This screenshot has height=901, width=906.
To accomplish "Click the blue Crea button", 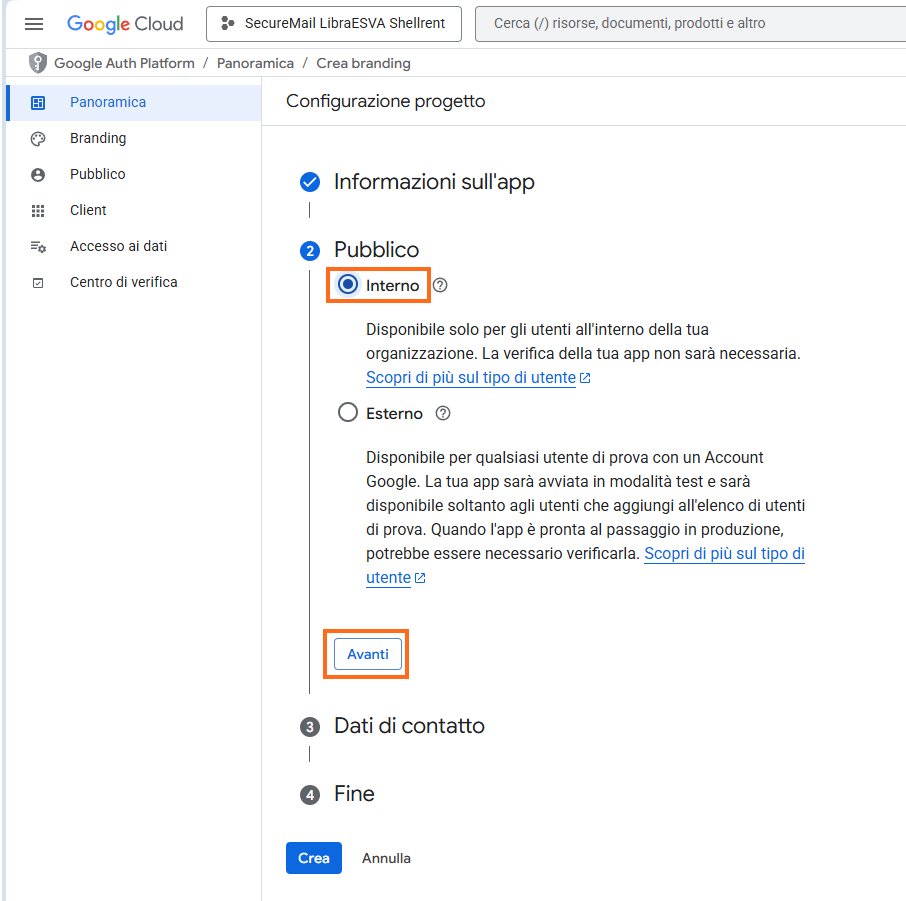I will (x=313, y=858).
